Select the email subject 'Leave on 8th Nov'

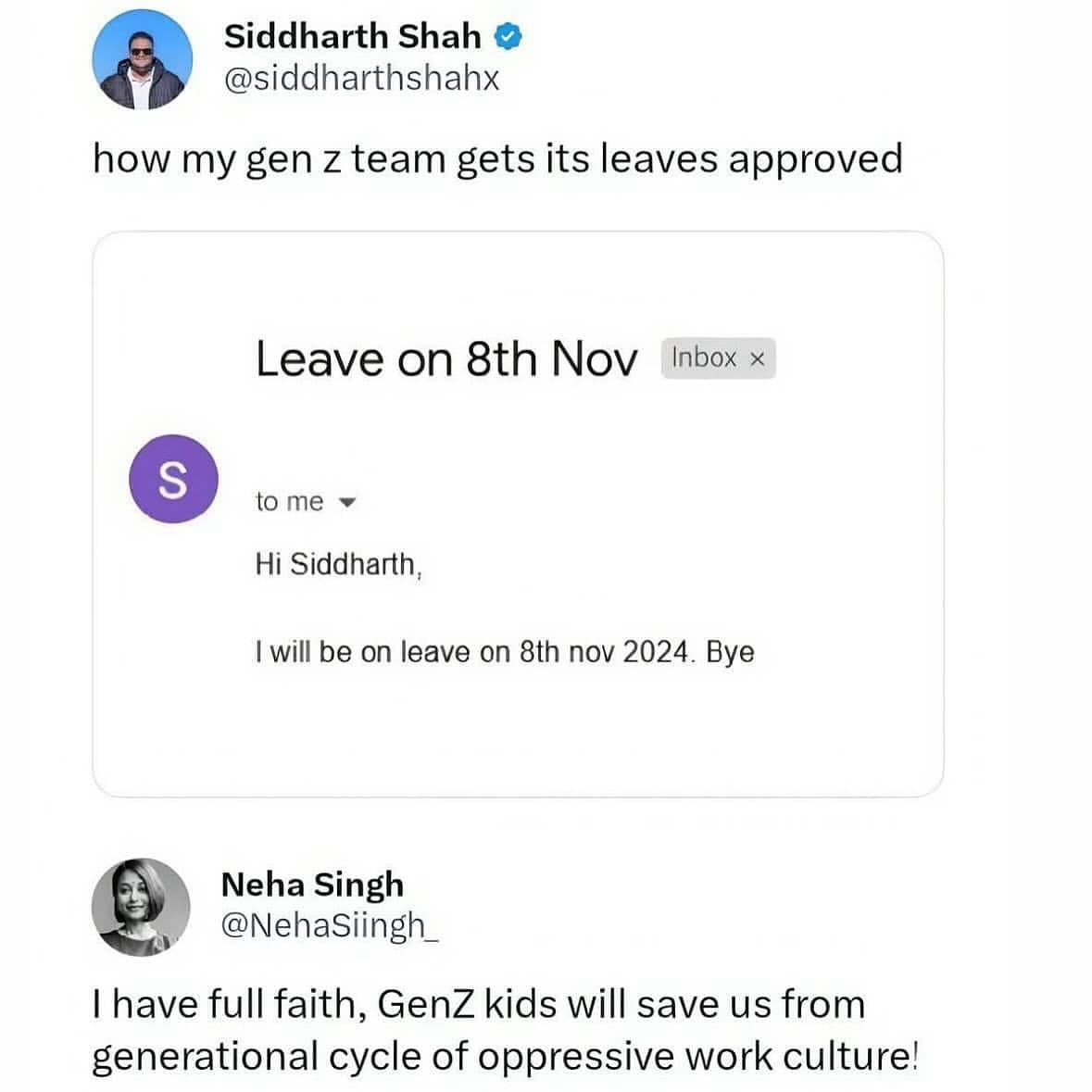[446, 358]
